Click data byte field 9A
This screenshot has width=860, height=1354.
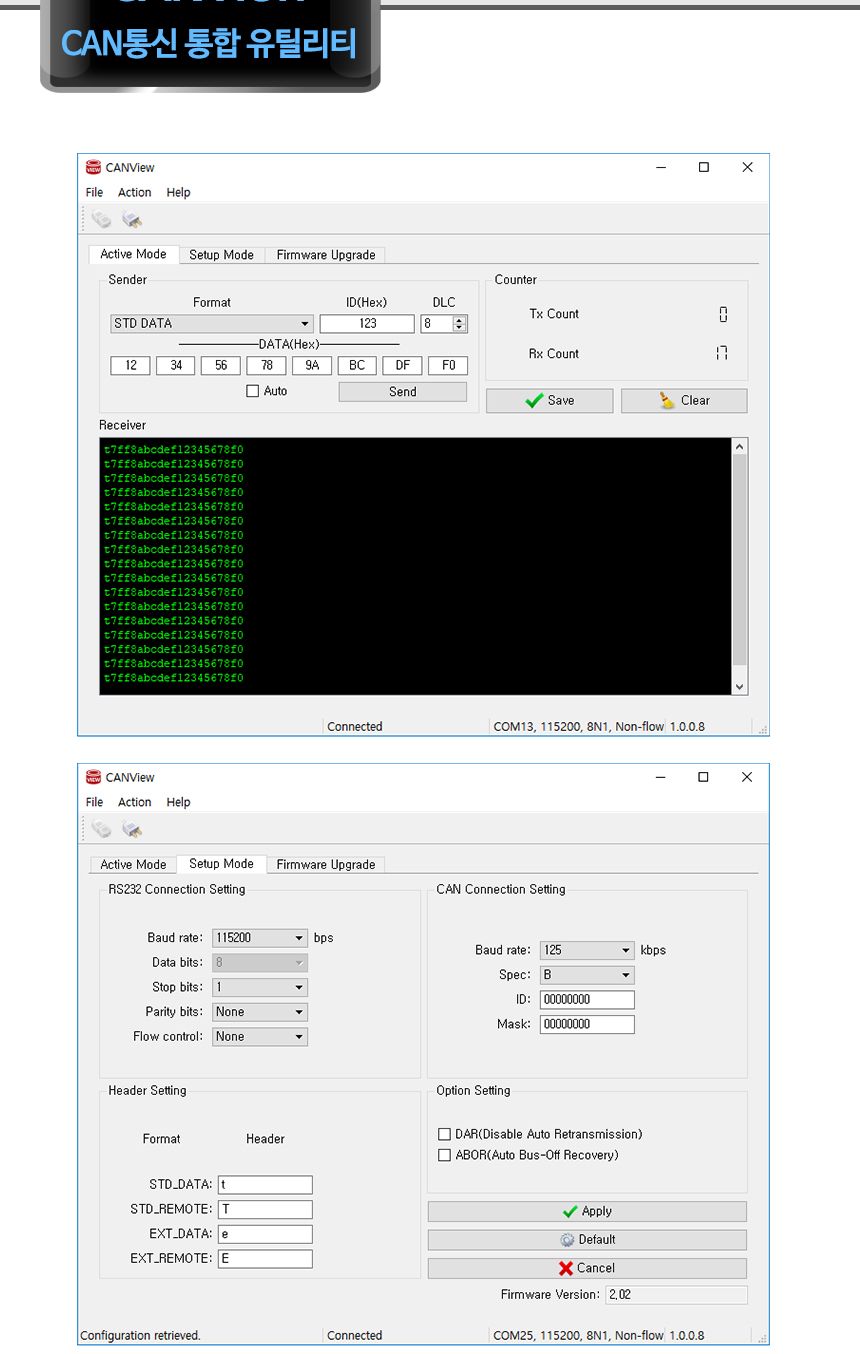point(312,366)
